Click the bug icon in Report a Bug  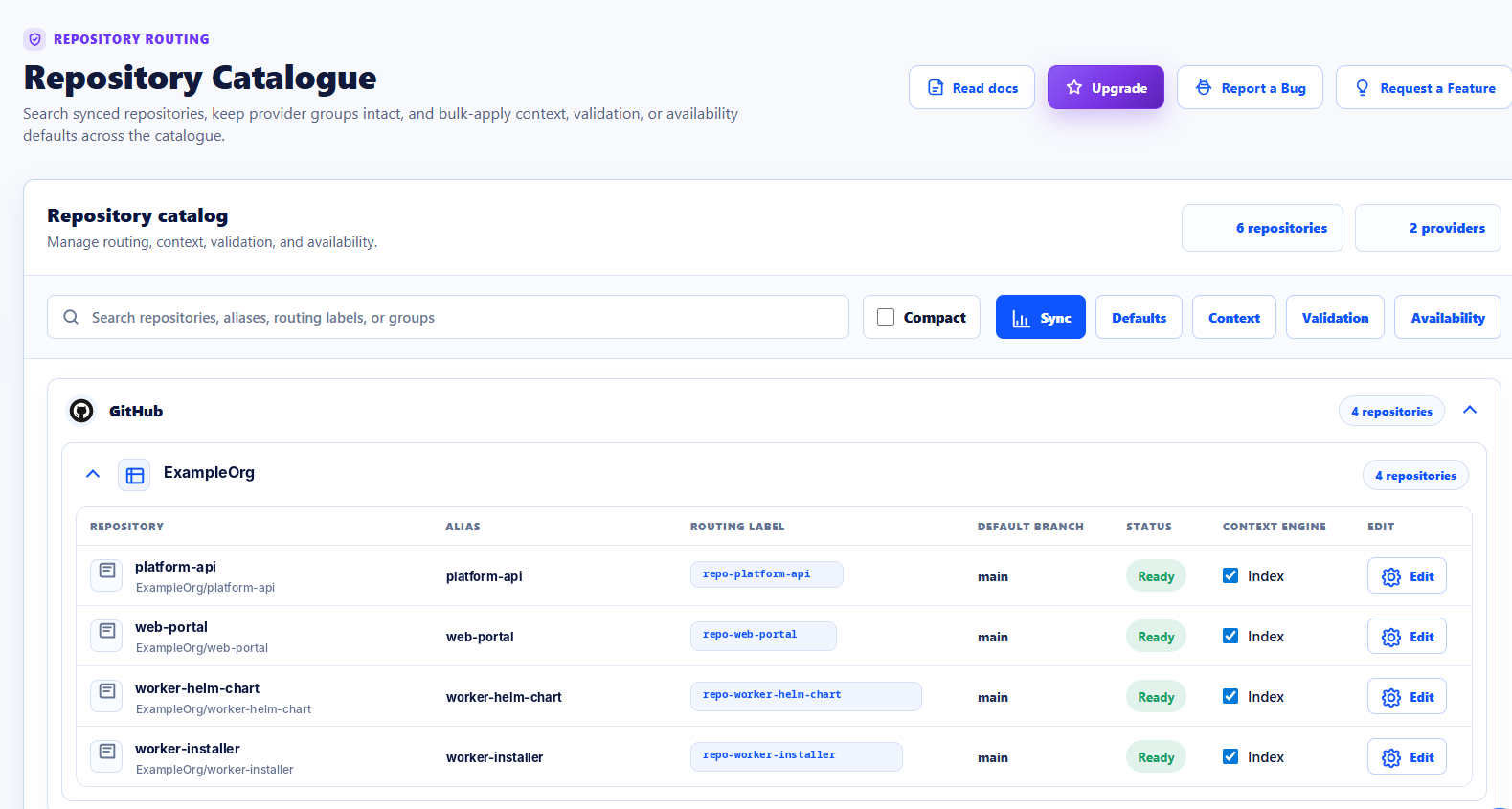[1204, 88]
